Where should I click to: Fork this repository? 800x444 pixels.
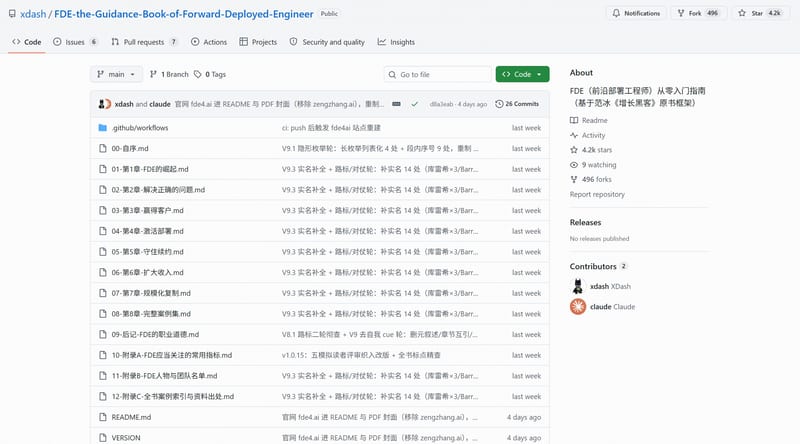coord(697,13)
